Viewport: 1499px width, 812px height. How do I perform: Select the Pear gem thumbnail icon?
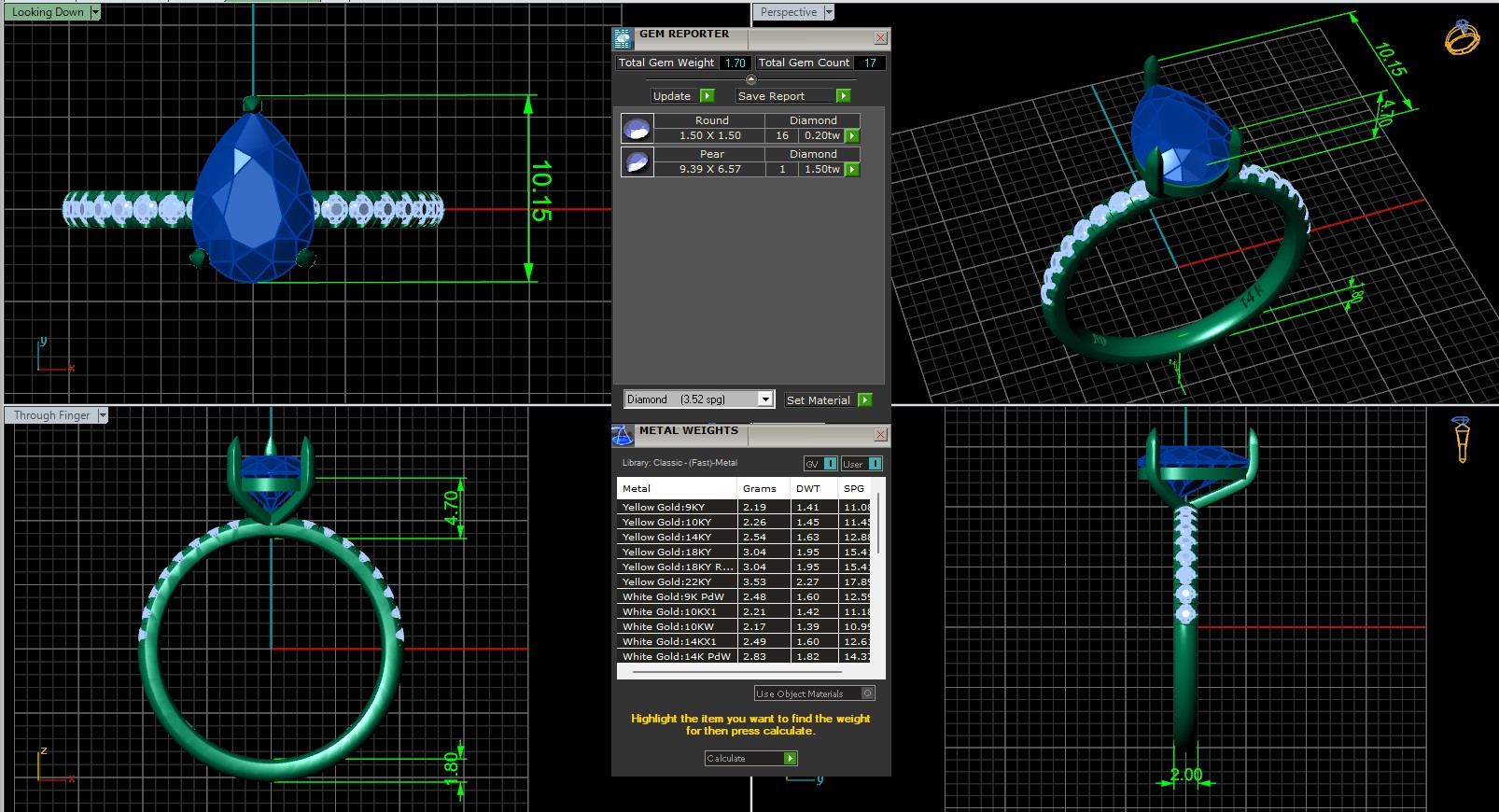coord(637,161)
